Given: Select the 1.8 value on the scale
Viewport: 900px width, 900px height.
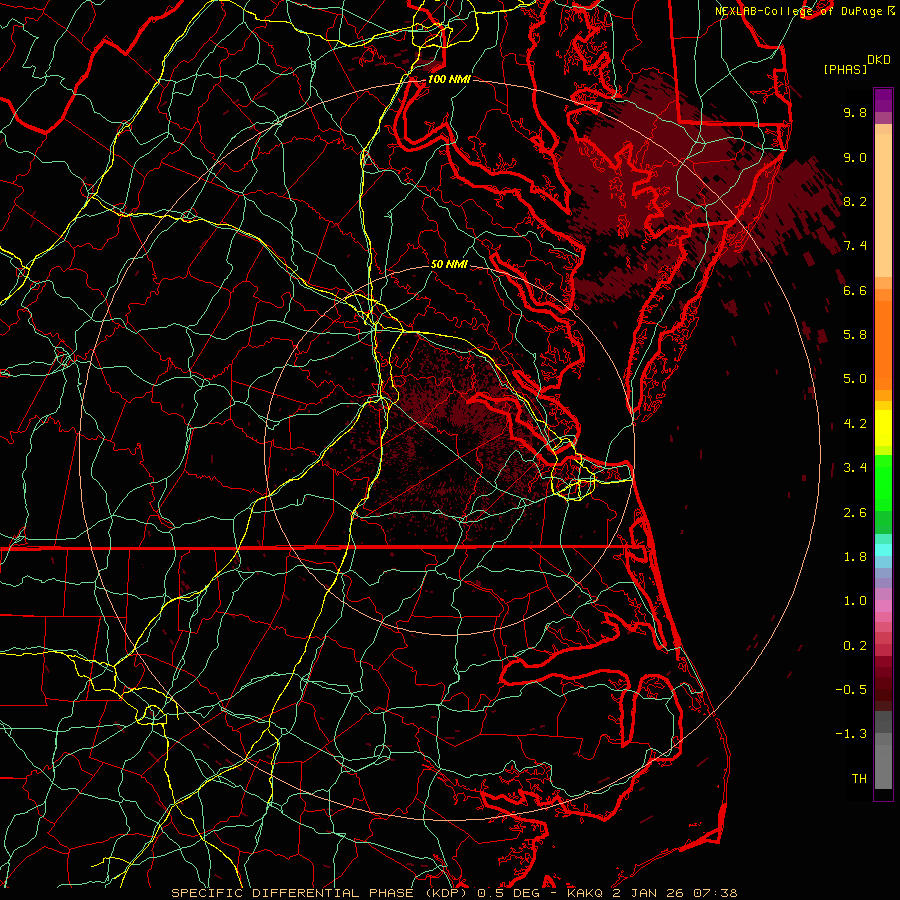Looking at the screenshot, I should click(855, 557).
